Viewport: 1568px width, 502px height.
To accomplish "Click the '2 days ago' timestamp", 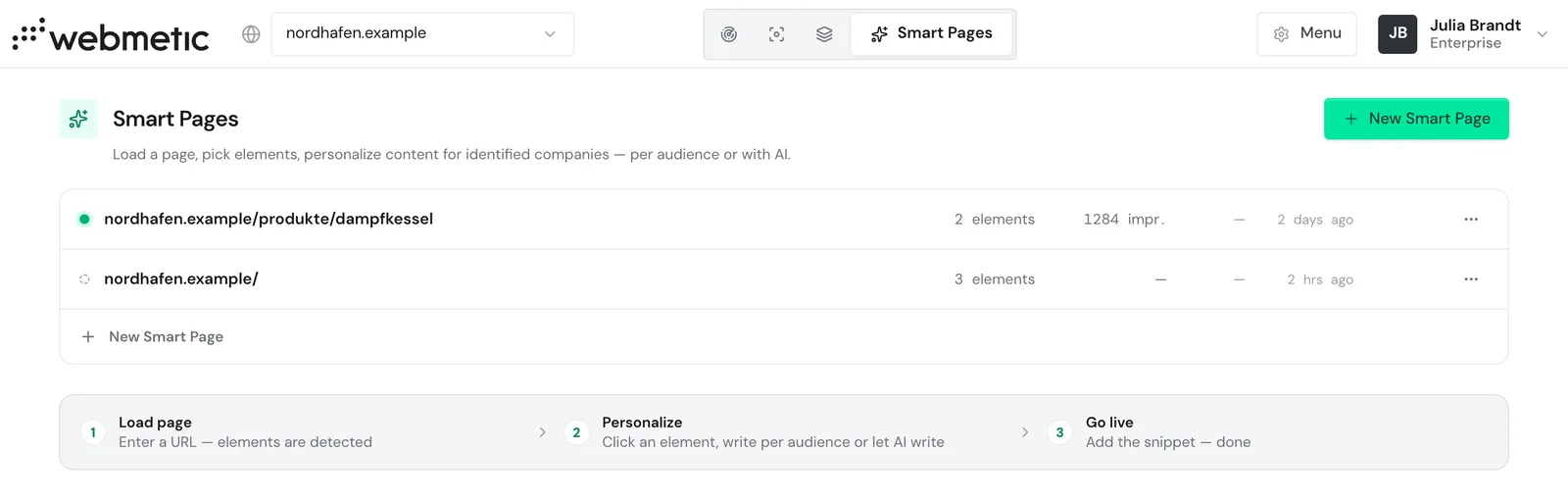I will click(1315, 220).
